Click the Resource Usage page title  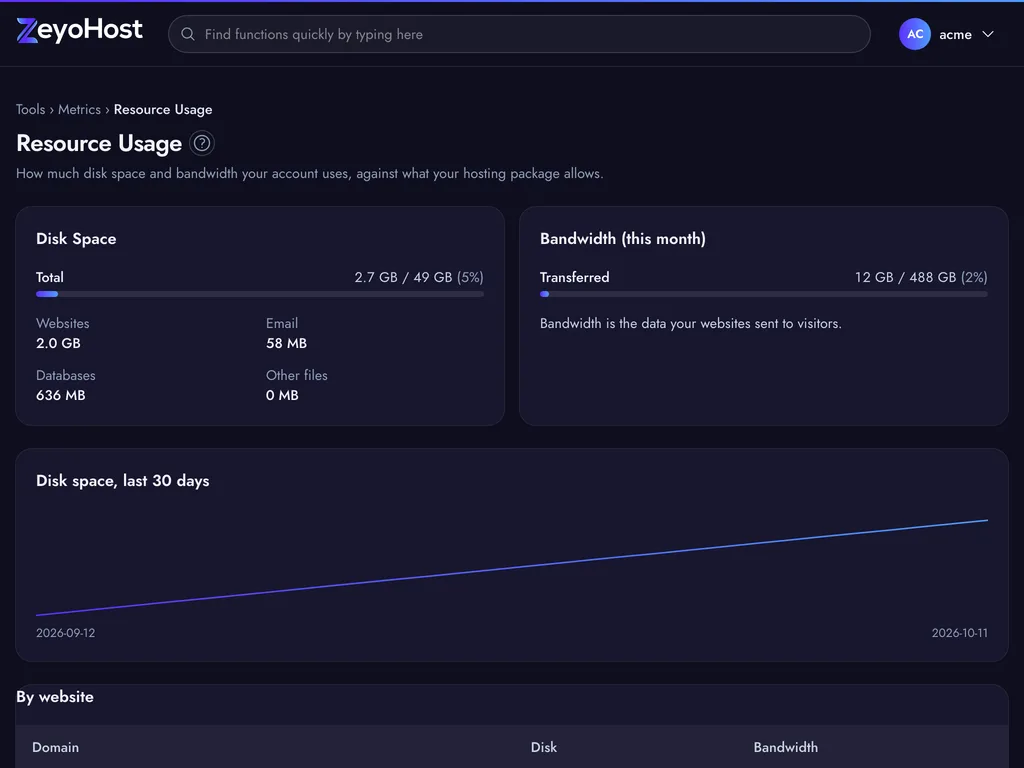[x=99, y=143]
